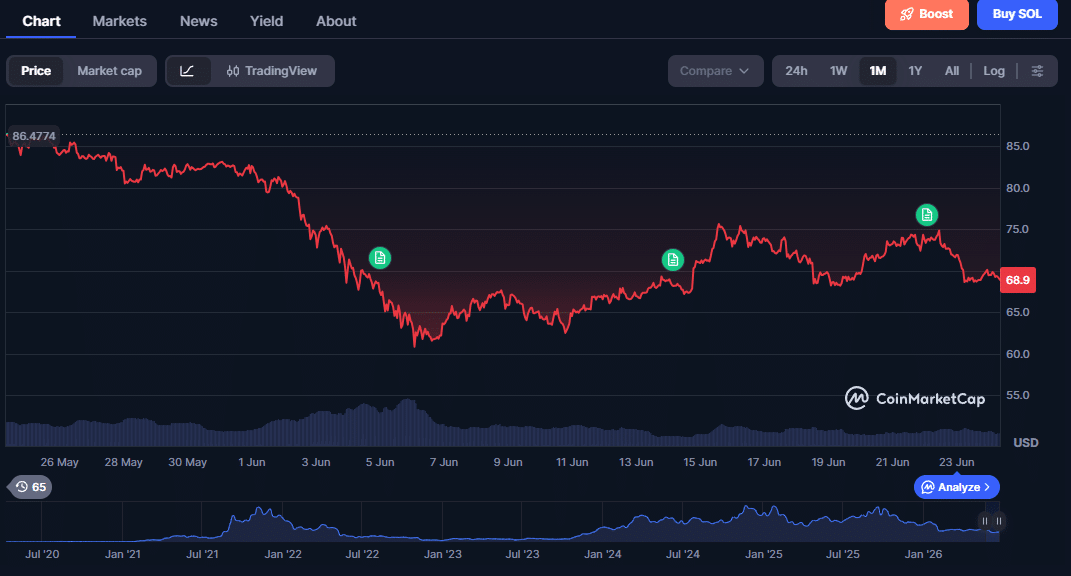Click Jul '20 on the overview timeline
This screenshot has width=1071, height=576.
pyautogui.click(x=42, y=554)
